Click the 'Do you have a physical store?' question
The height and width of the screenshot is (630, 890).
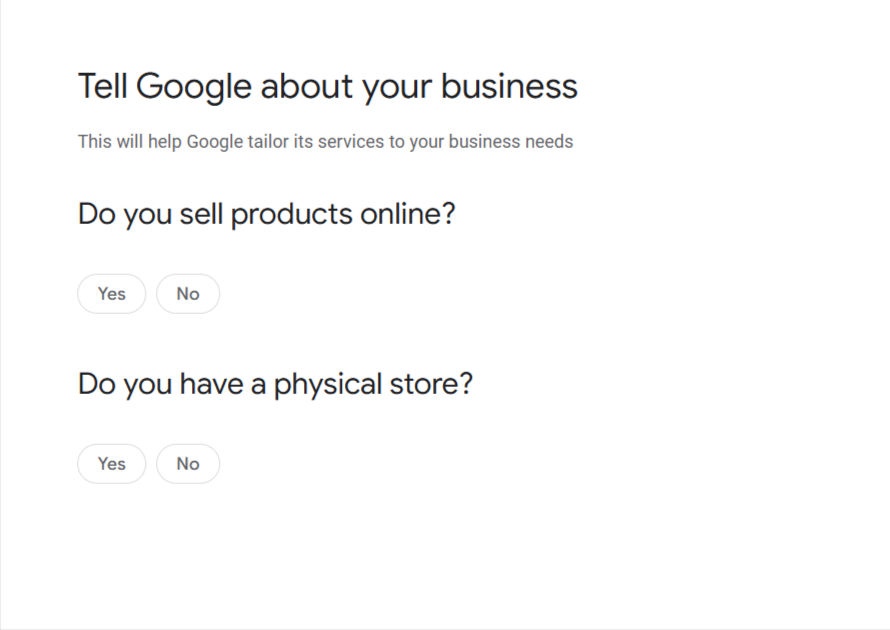[x=275, y=384]
